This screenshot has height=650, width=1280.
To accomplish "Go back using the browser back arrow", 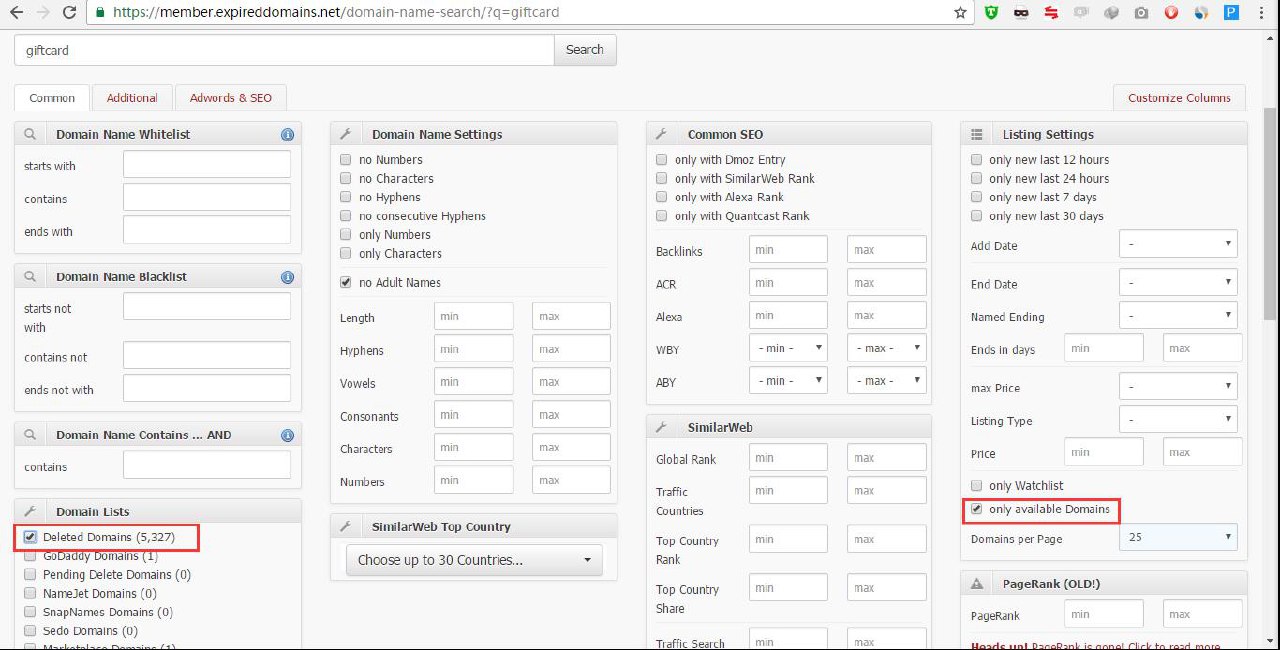I will (x=16, y=13).
